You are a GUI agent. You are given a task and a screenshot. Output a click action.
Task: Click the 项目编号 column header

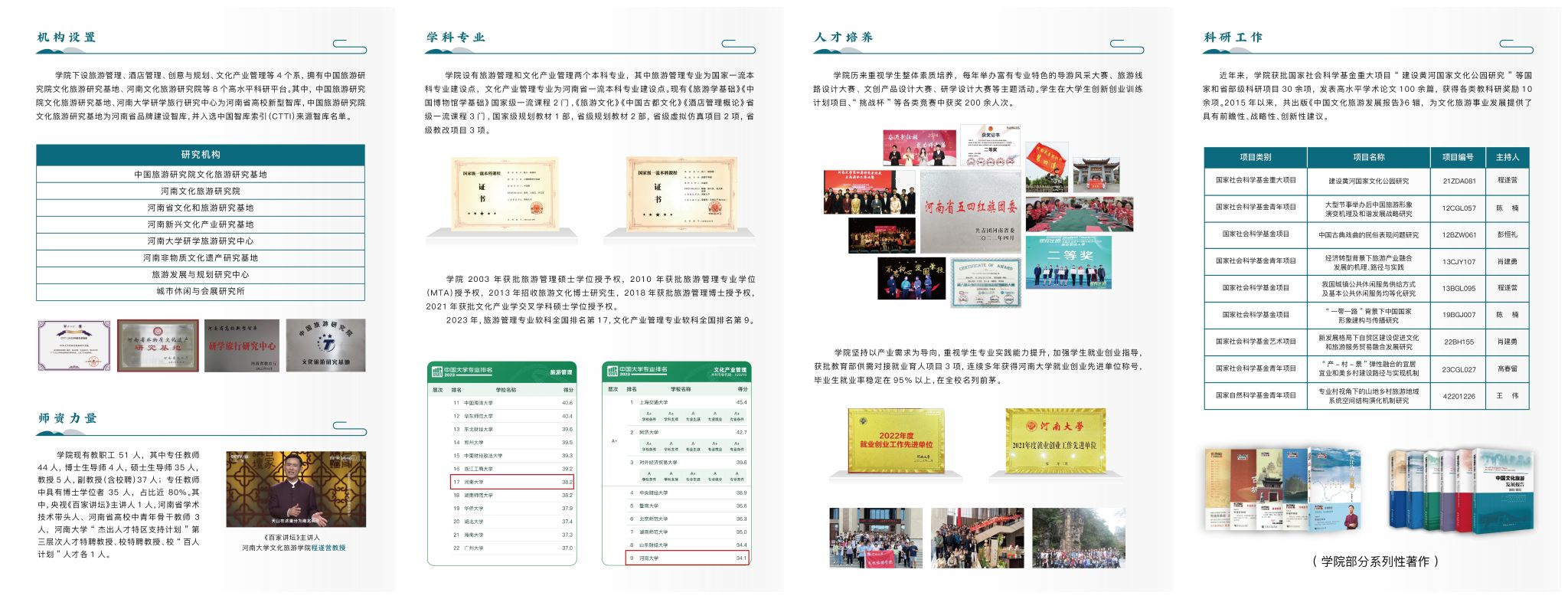point(1458,157)
